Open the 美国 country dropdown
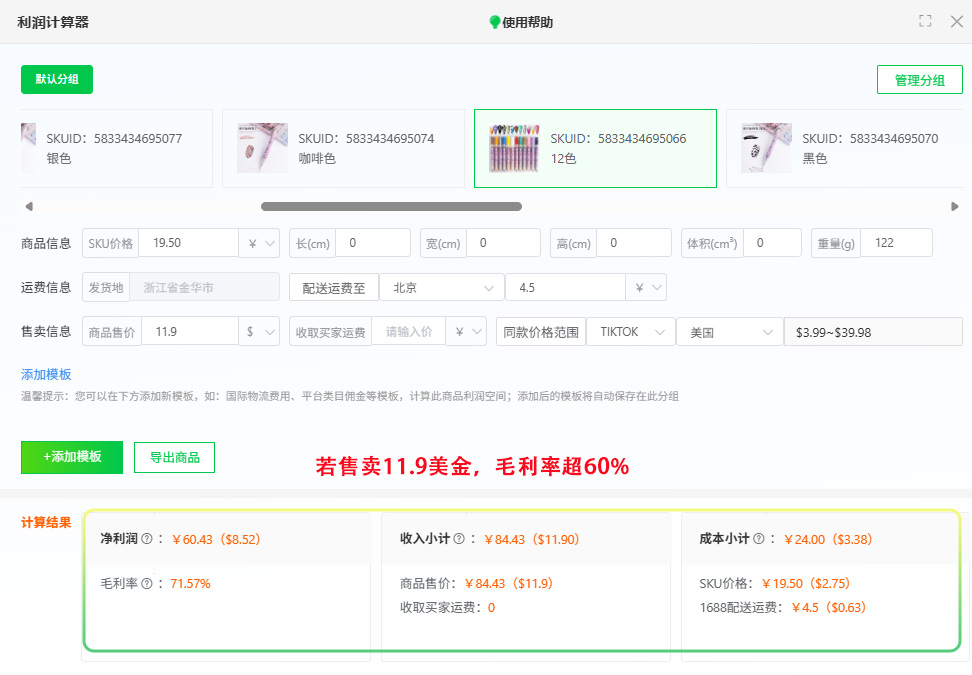This screenshot has height=675, width=972. coord(729,331)
